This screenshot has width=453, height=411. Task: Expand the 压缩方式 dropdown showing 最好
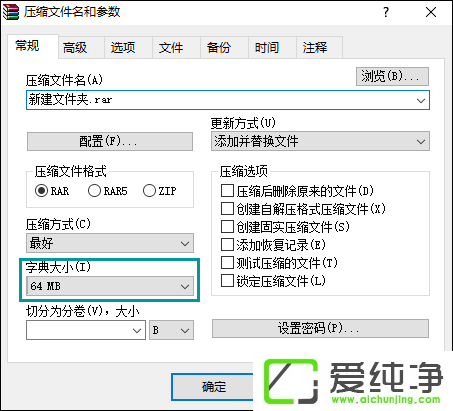(x=110, y=243)
